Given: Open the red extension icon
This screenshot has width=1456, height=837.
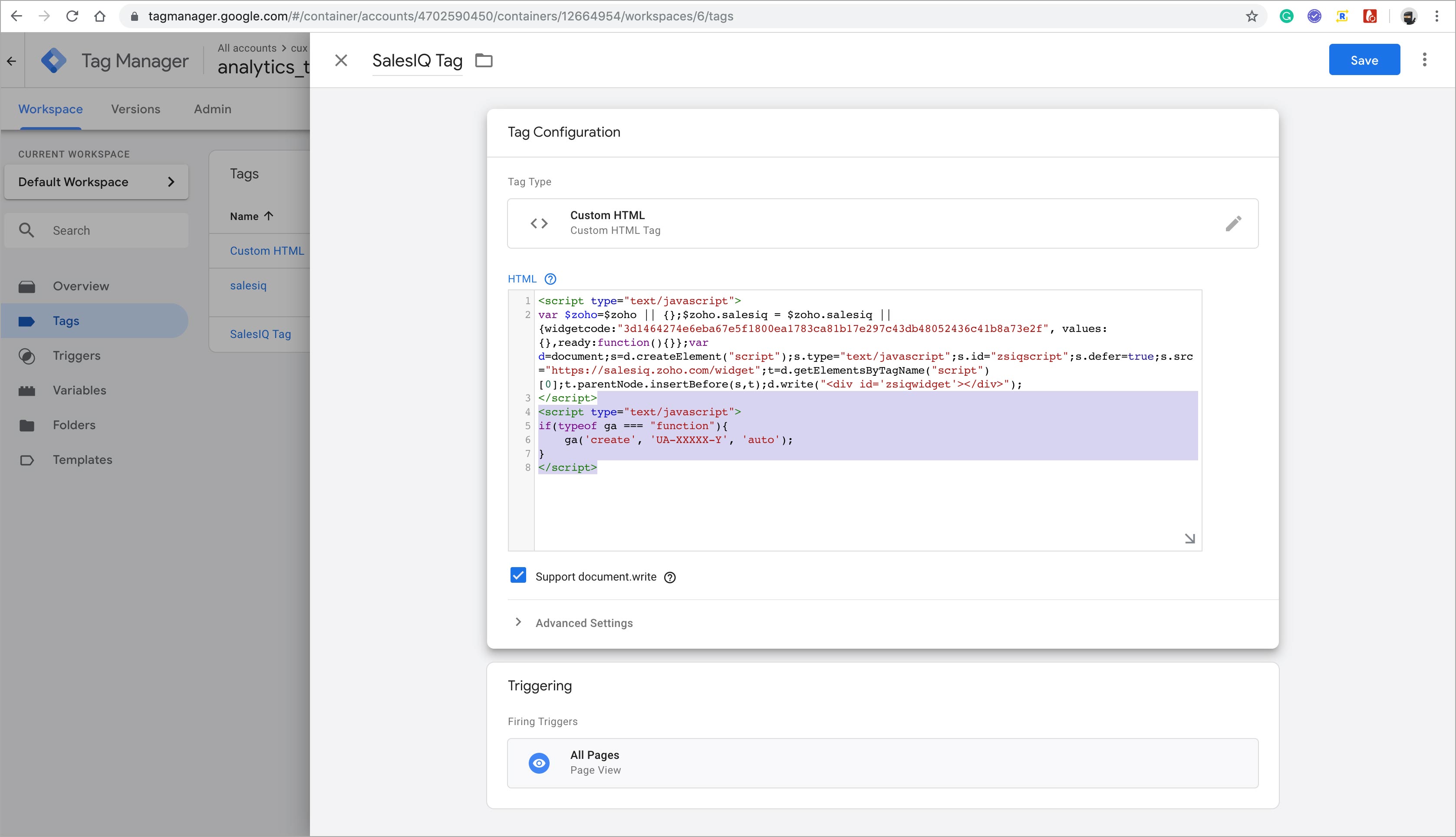Looking at the screenshot, I should 1370,16.
